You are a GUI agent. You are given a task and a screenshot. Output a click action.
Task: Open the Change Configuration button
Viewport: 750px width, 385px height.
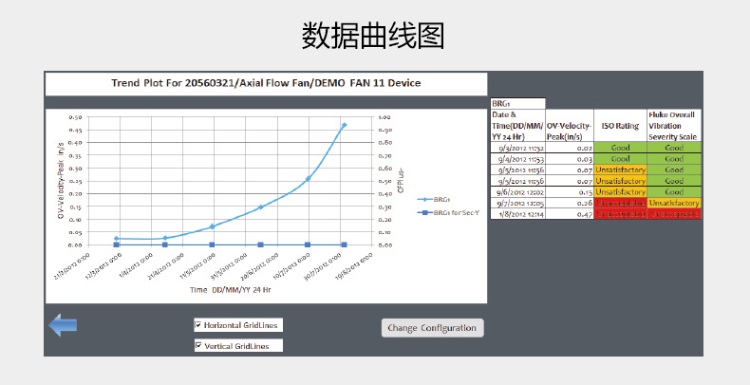[x=432, y=328]
